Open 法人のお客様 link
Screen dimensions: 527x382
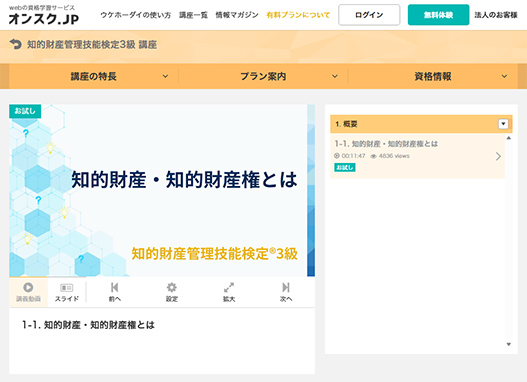click(x=496, y=15)
